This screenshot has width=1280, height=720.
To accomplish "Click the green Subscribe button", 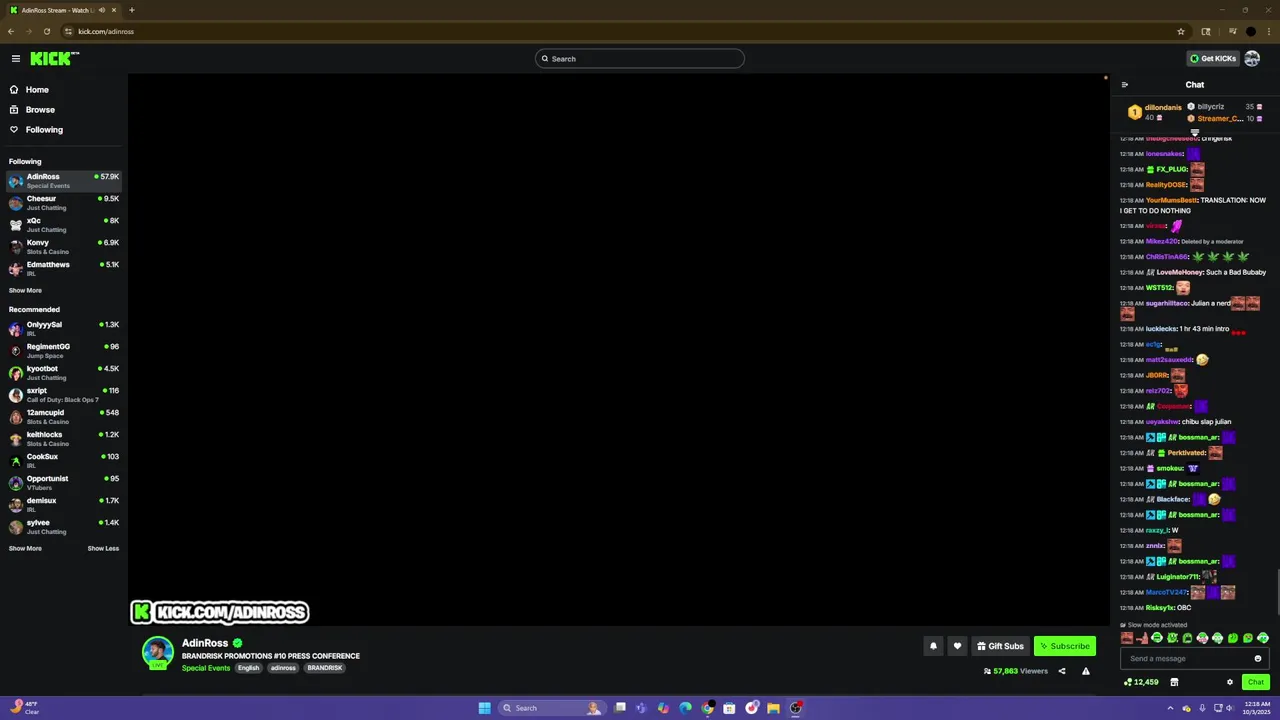I will coord(1065,646).
